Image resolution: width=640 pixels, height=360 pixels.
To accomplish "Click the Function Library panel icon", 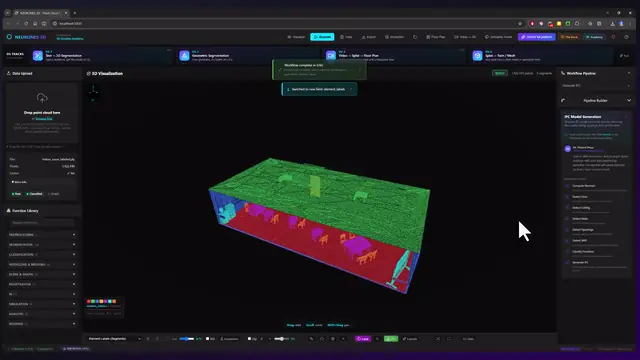I will tap(8, 211).
